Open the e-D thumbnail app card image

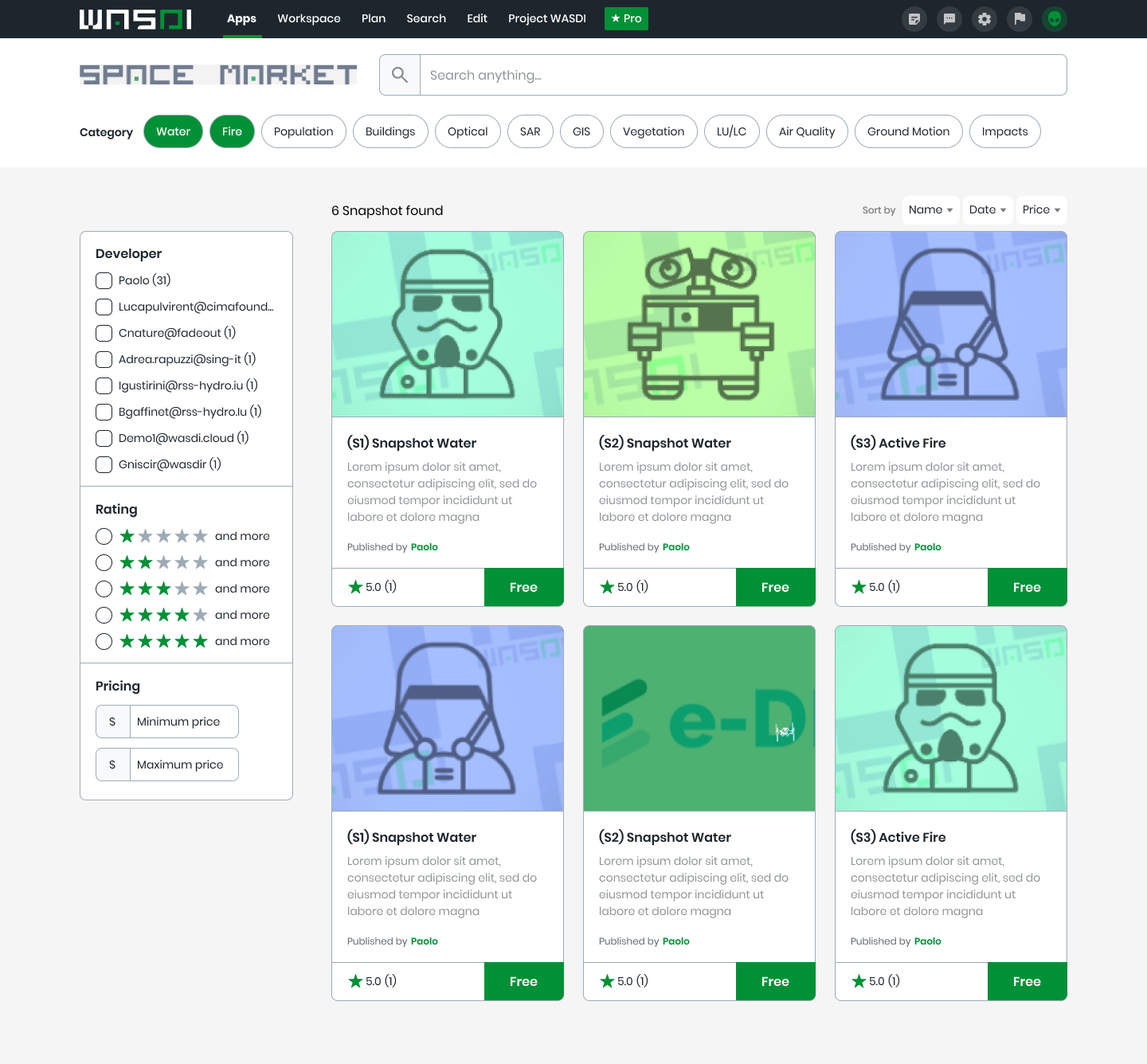point(699,718)
